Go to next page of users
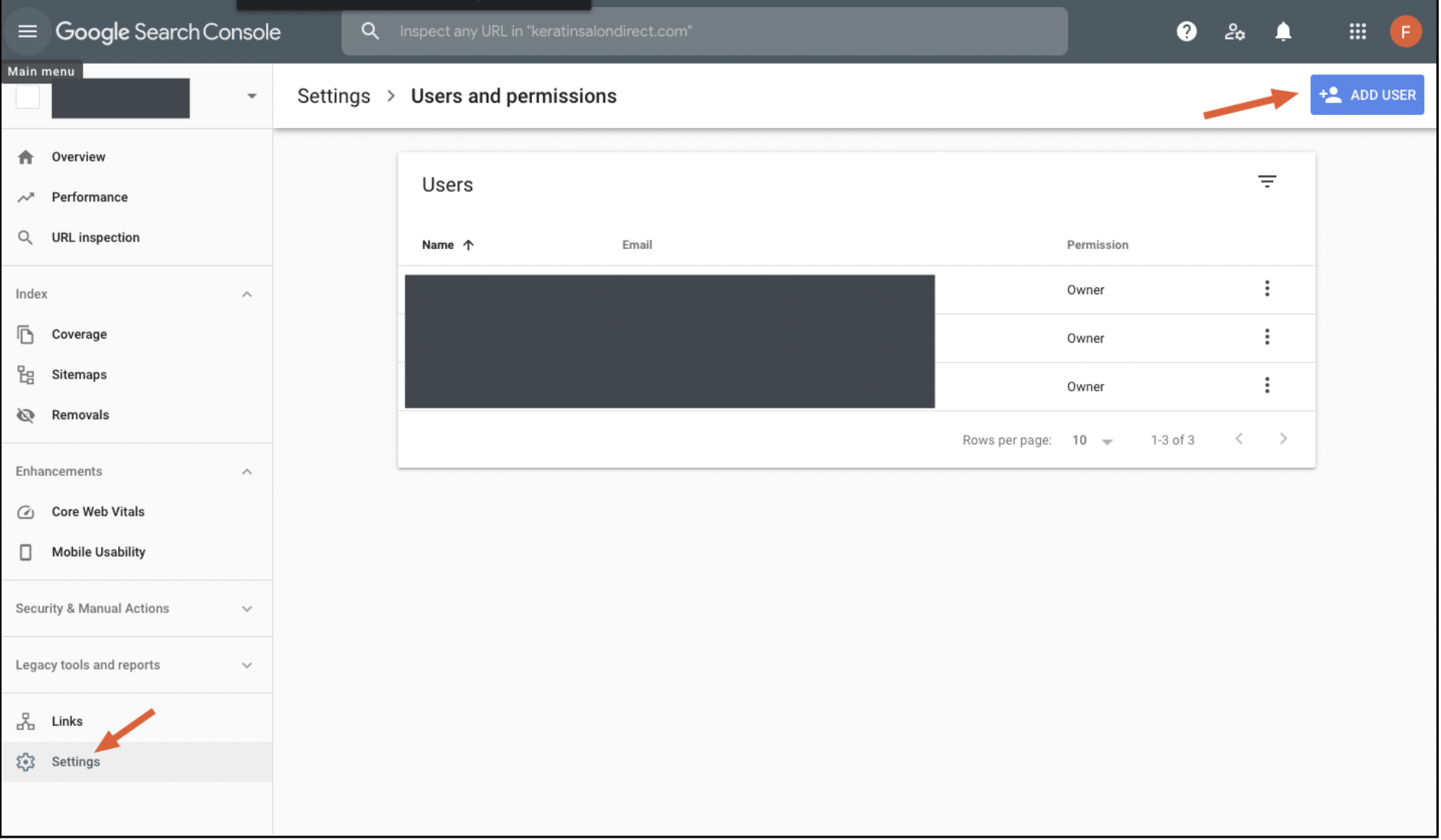The image size is (1441, 840). tap(1283, 438)
